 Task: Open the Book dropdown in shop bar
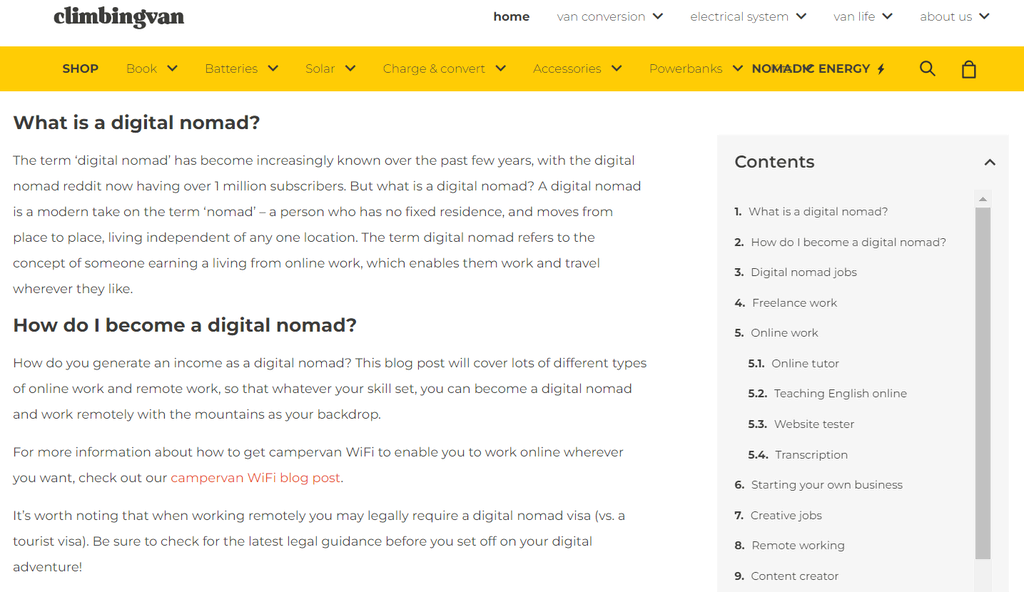tap(152, 69)
